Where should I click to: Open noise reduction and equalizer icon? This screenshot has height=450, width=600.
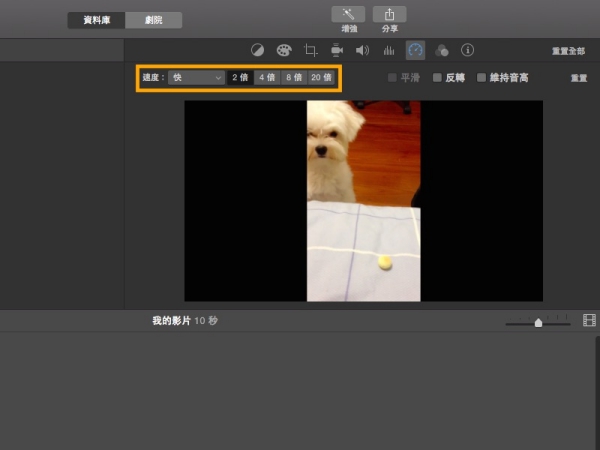coord(389,50)
